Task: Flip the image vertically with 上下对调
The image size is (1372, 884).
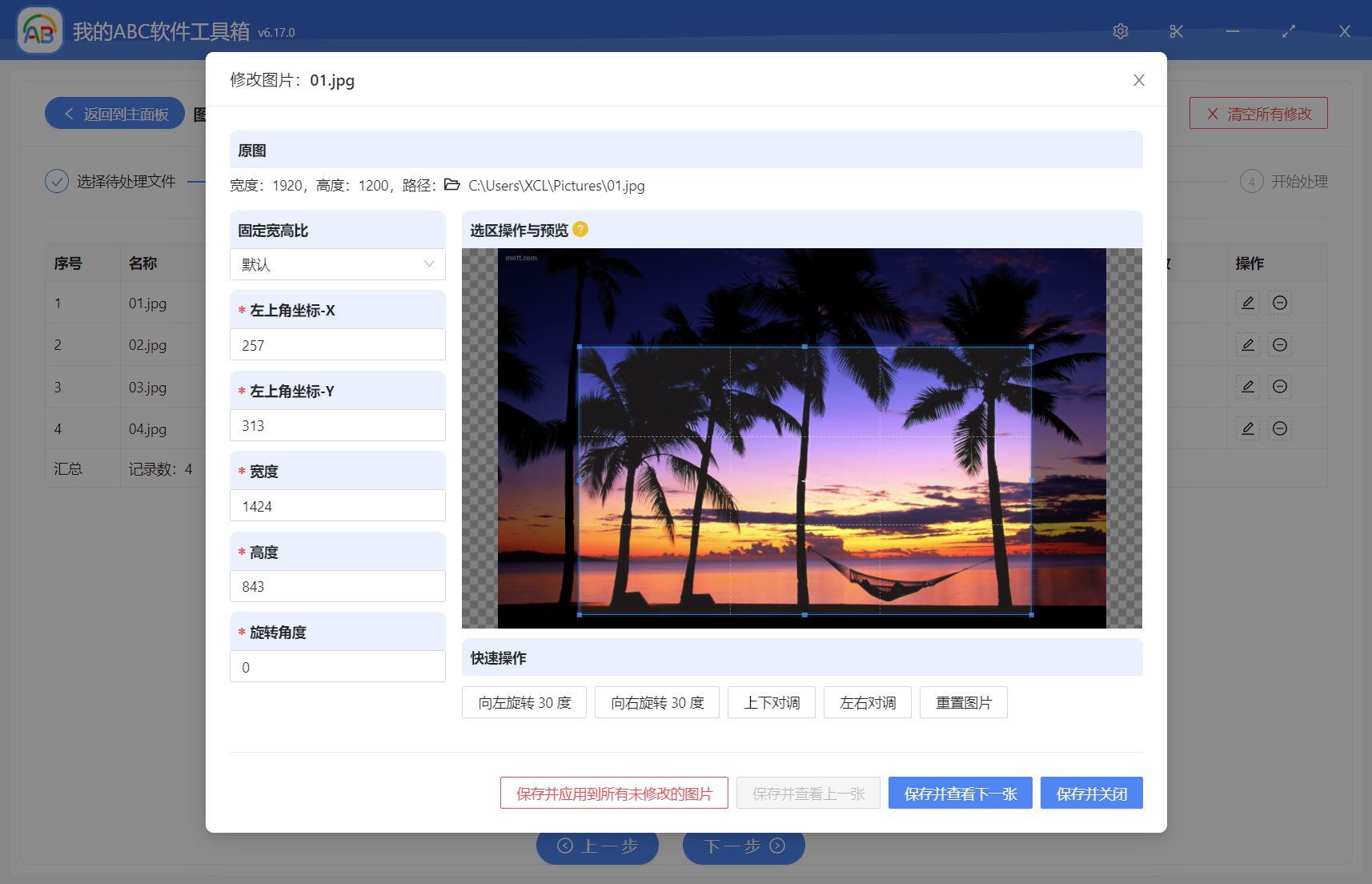Action: click(x=771, y=702)
